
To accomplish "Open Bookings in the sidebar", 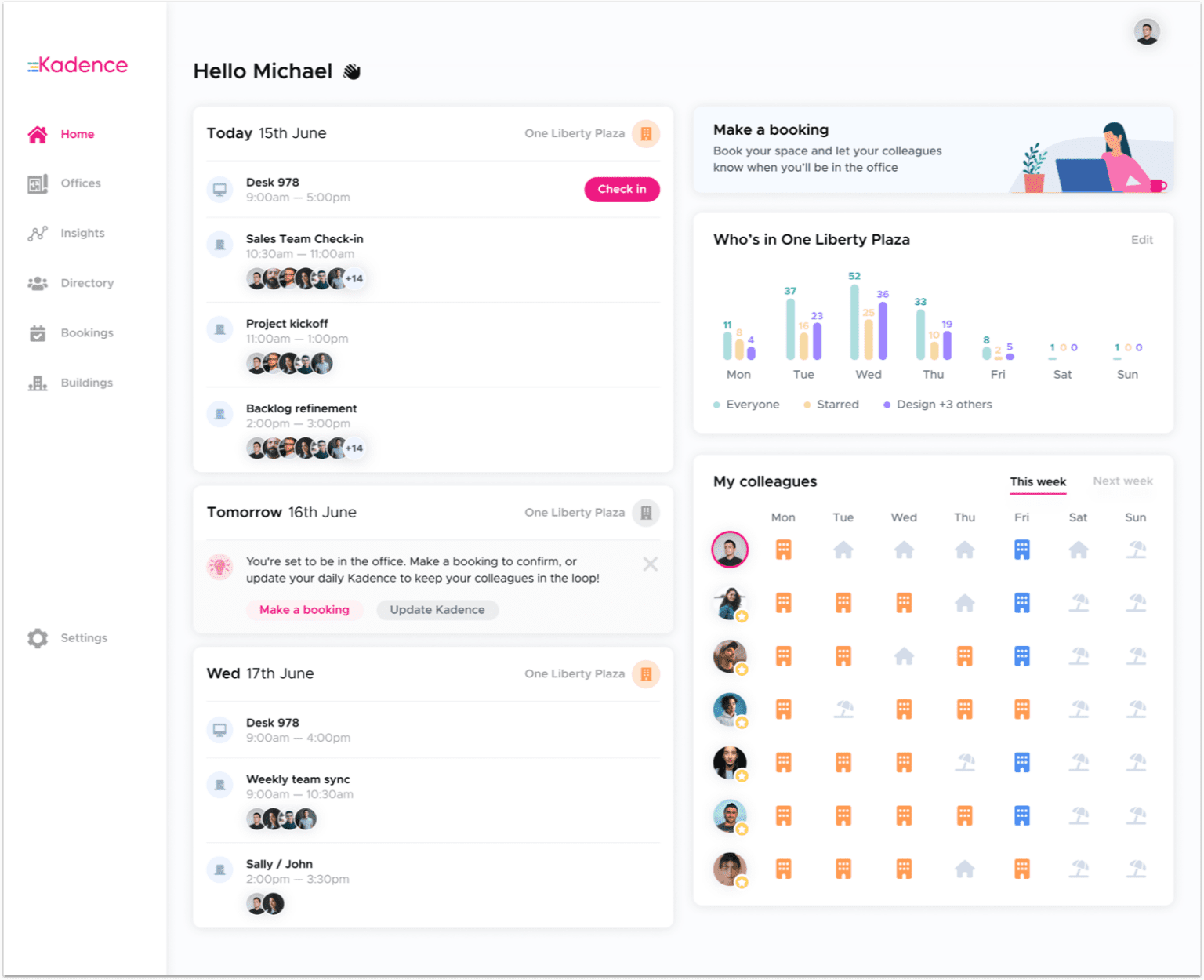I will coord(86,333).
